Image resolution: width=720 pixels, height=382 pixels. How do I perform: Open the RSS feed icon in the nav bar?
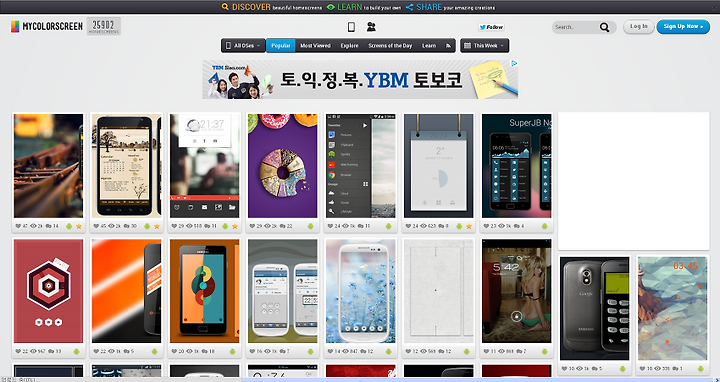click(448, 46)
